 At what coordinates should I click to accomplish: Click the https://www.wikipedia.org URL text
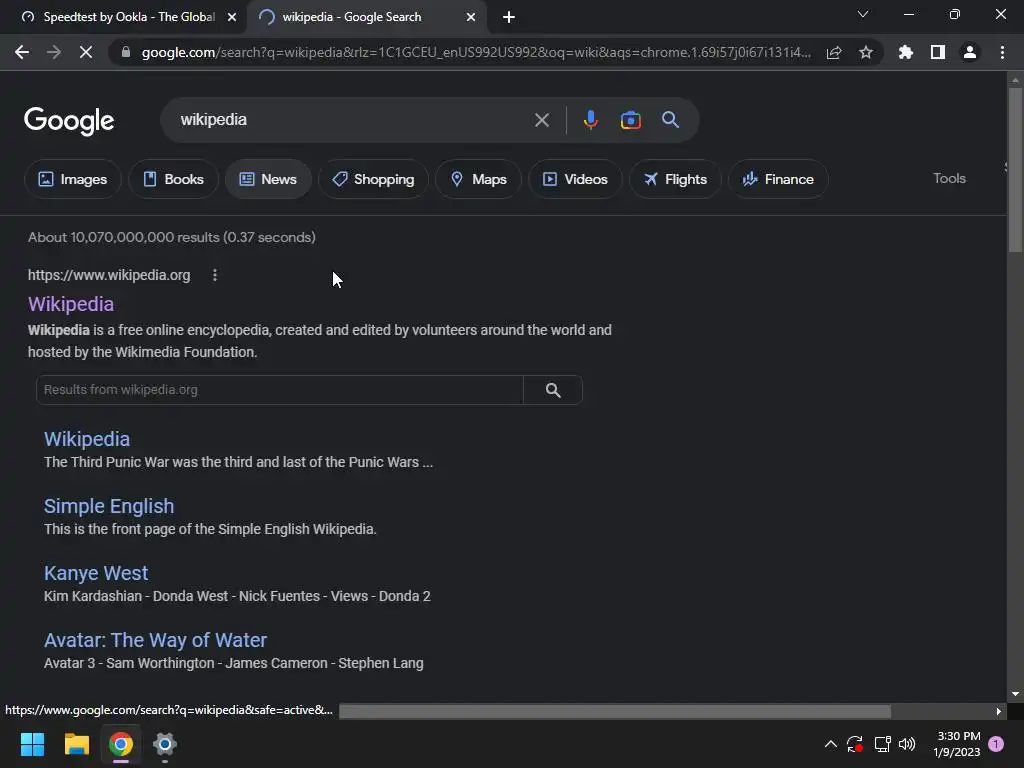109,275
